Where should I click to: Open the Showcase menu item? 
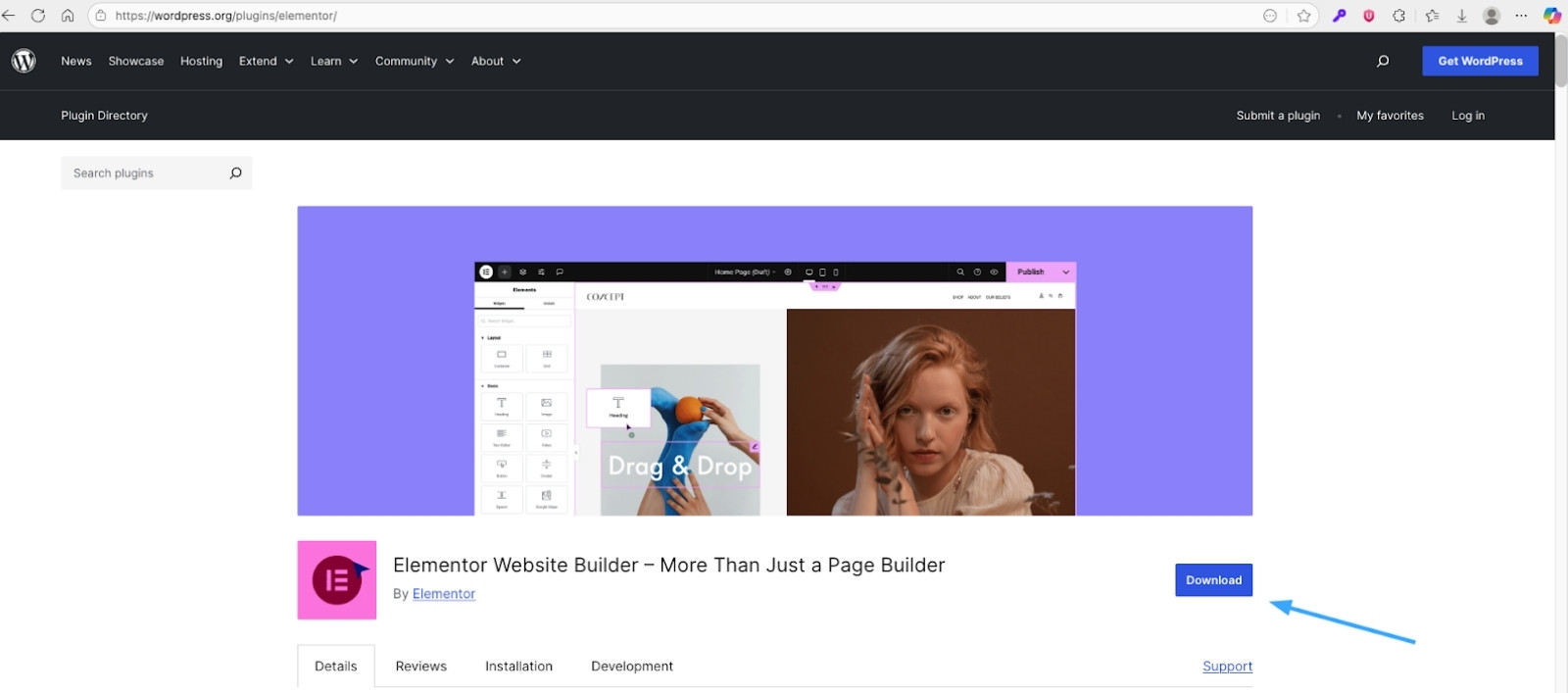pos(136,61)
